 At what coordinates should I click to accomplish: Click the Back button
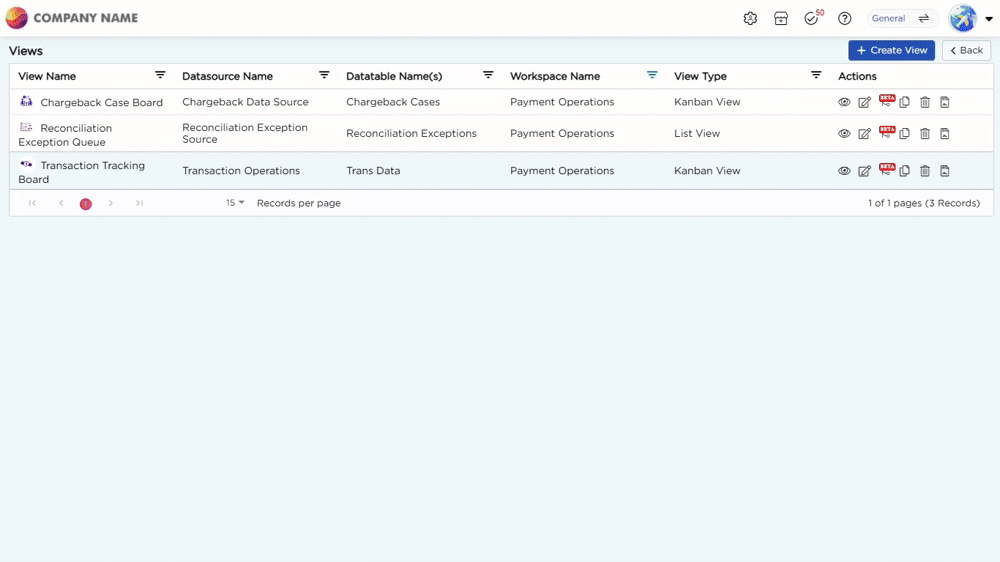tap(966, 50)
